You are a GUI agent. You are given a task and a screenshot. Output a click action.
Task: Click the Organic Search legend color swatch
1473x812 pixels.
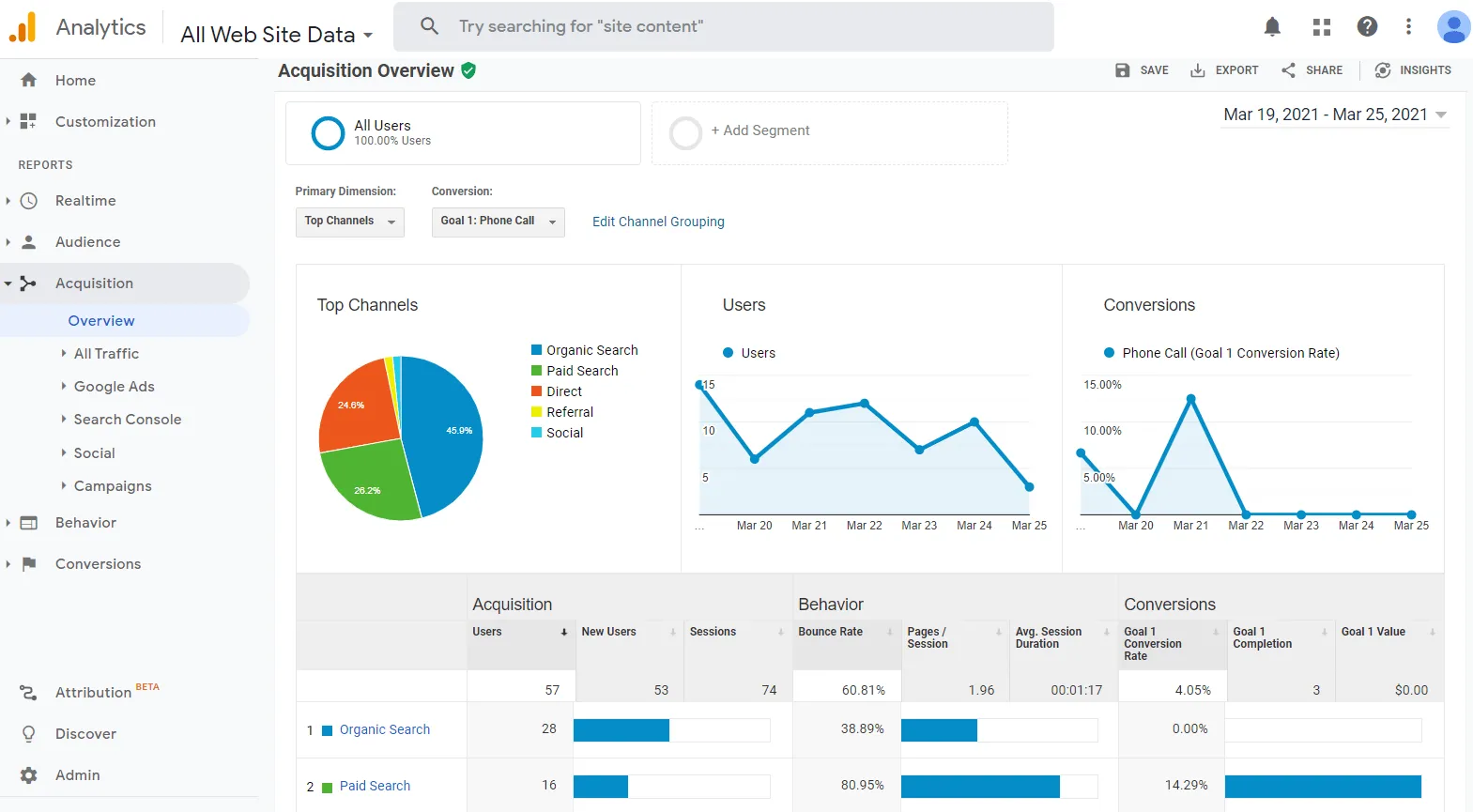tap(537, 350)
